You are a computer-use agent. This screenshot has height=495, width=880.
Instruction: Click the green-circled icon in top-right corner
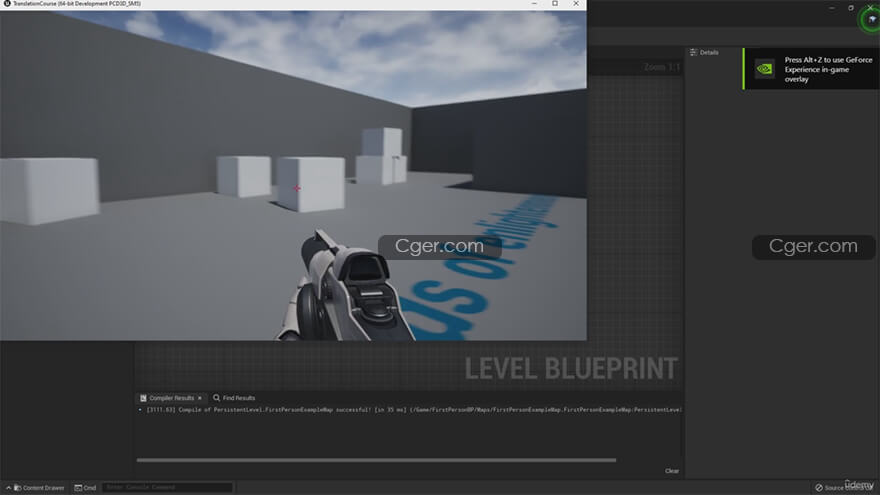(x=870, y=18)
